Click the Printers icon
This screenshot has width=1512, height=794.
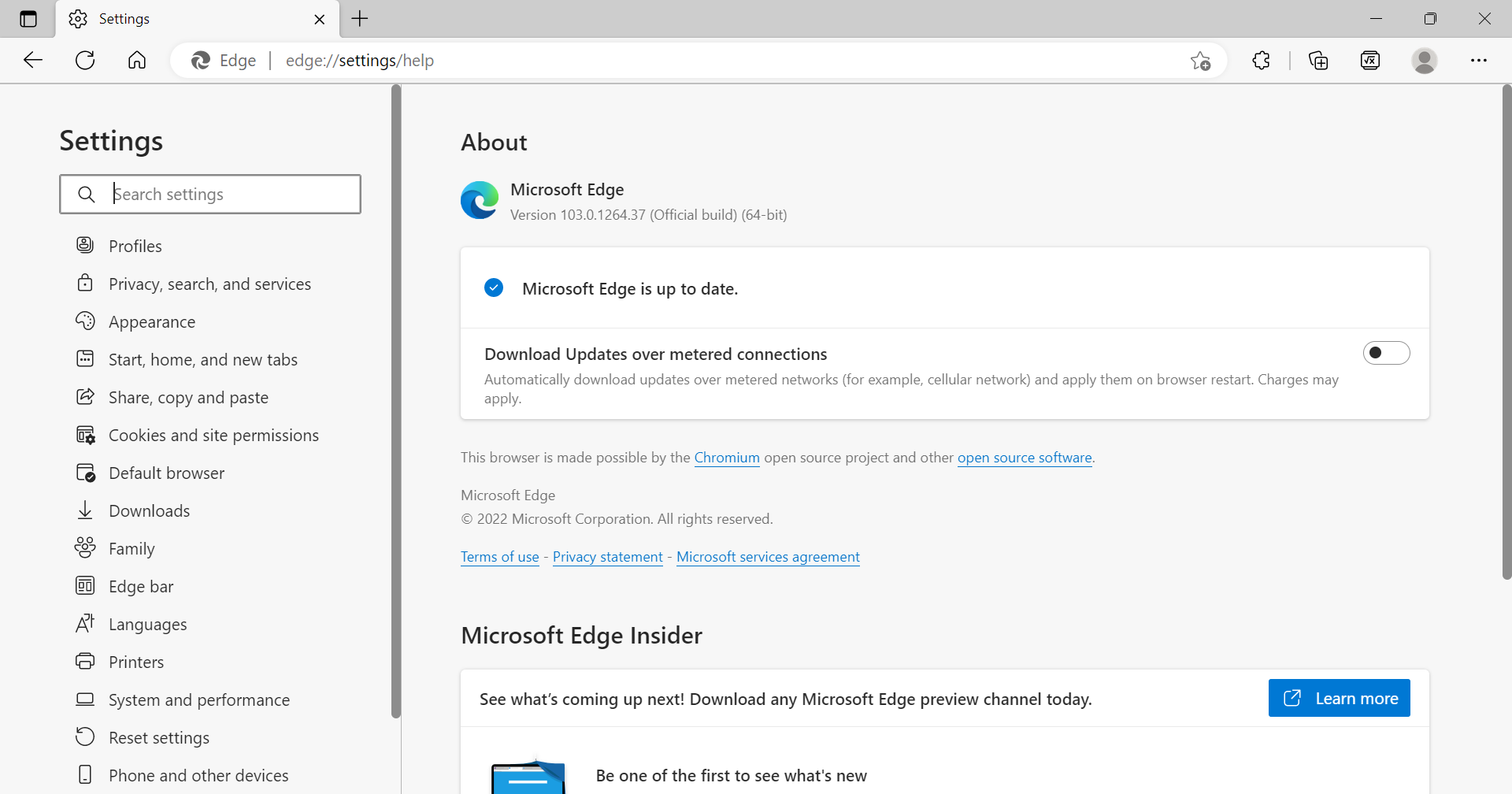click(x=85, y=661)
